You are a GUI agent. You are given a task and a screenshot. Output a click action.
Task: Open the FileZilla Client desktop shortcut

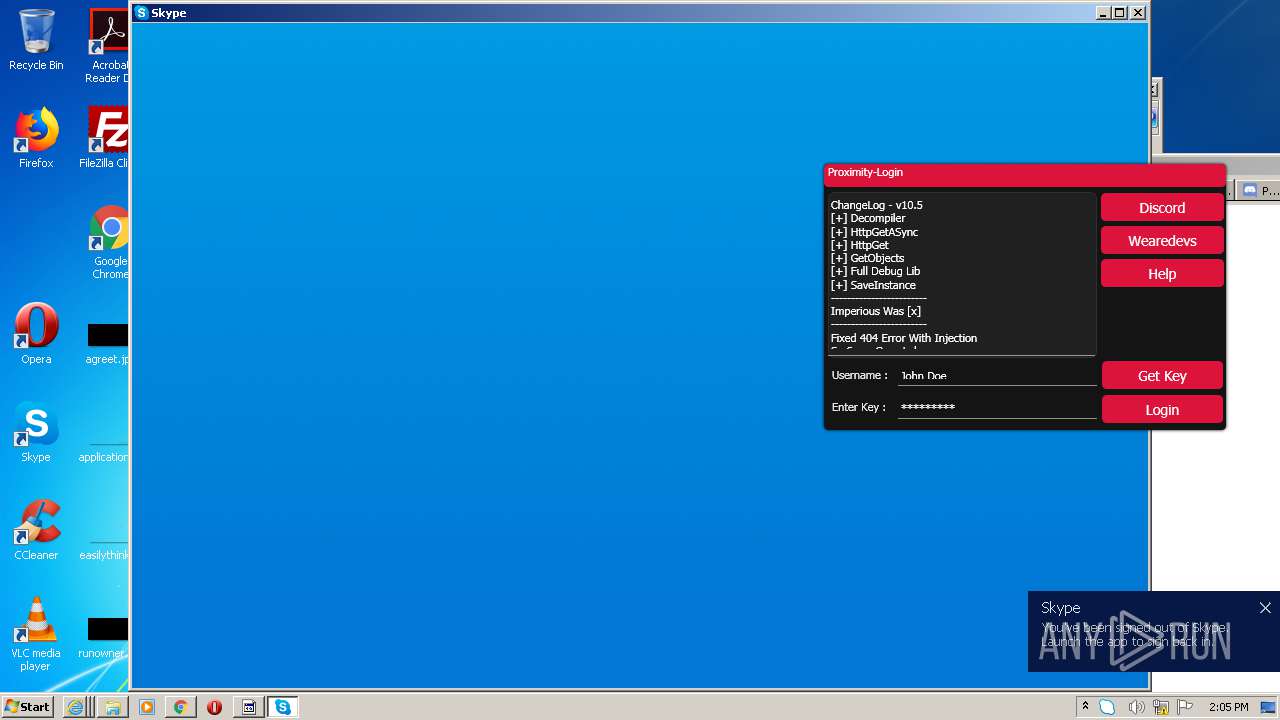(x=106, y=138)
